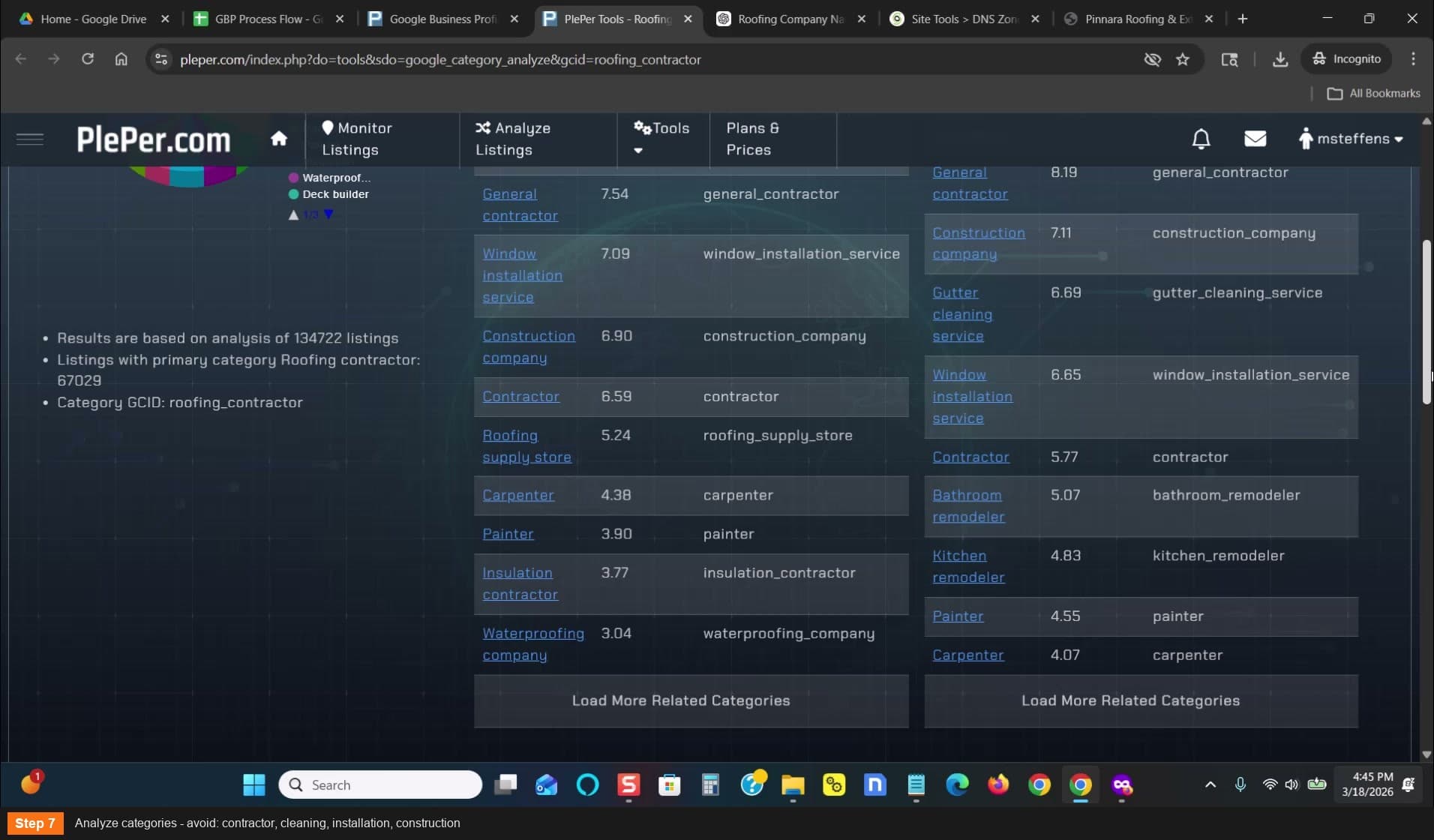This screenshot has width=1434, height=840.
Task: Open messages envelope icon
Action: point(1255,139)
